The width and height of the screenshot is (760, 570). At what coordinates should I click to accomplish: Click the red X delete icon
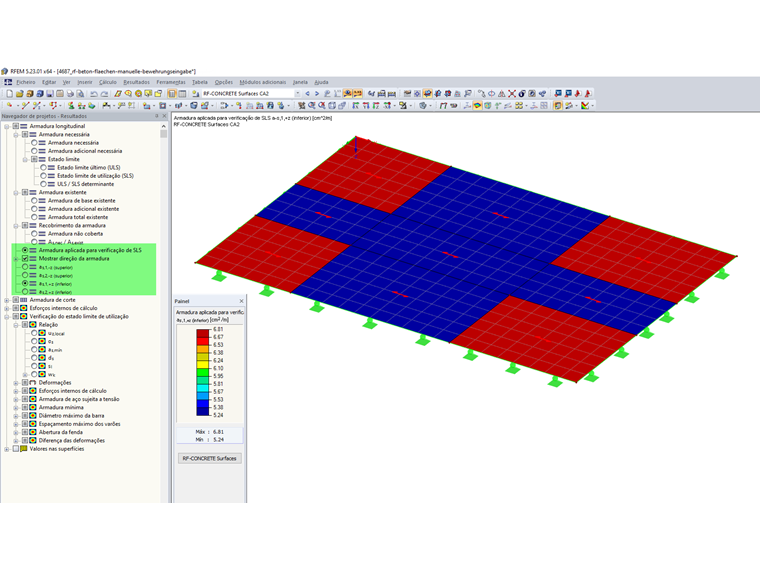(512, 94)
